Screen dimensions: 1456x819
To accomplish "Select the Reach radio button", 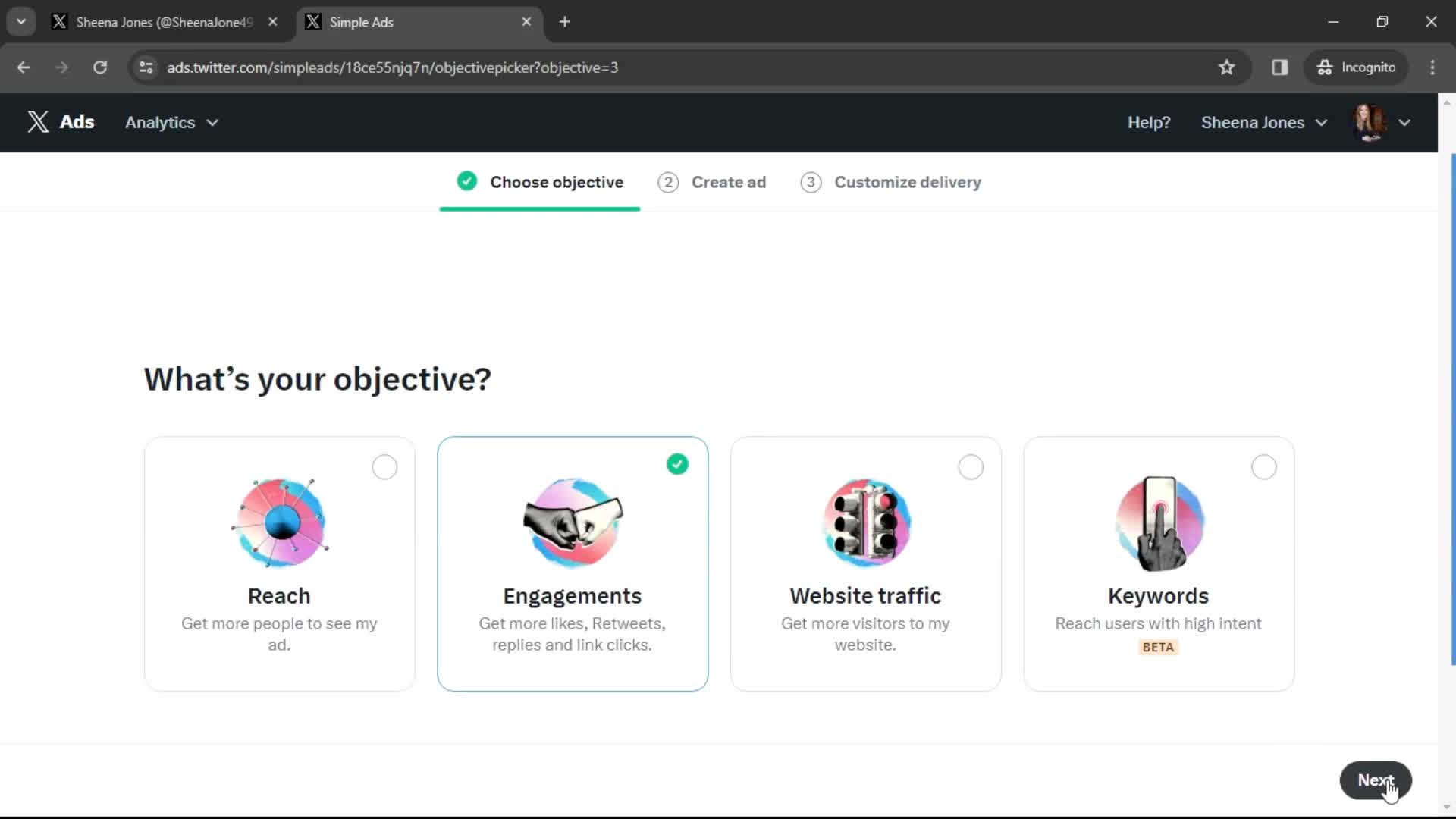I will 385,467.
